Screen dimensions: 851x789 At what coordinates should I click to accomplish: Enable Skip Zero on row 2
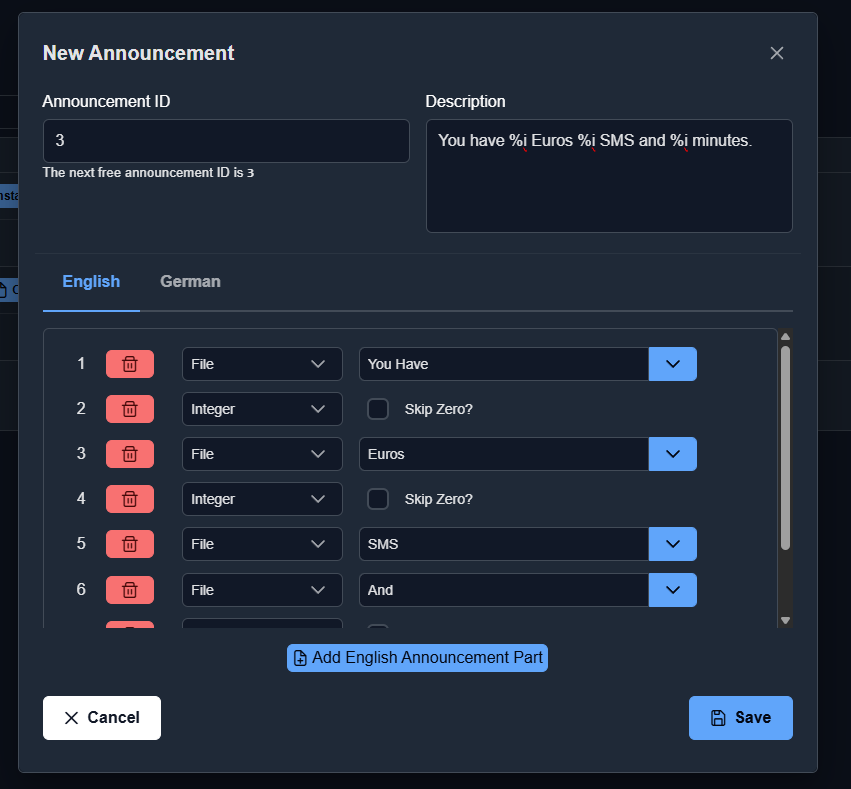[378, 409]
